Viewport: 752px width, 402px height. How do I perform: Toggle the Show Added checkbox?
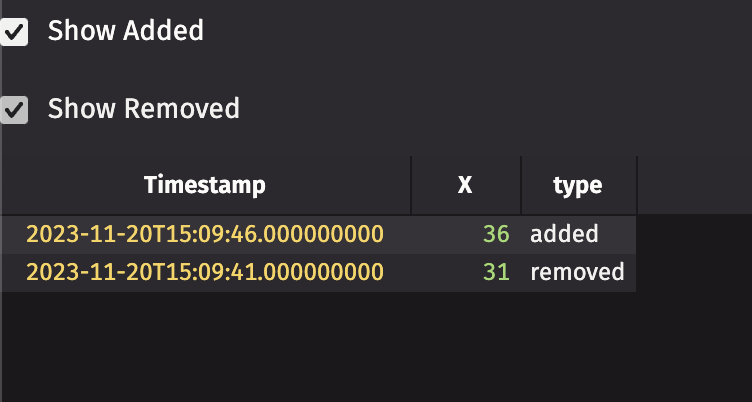pyautogui.click(x=14, y=32)
